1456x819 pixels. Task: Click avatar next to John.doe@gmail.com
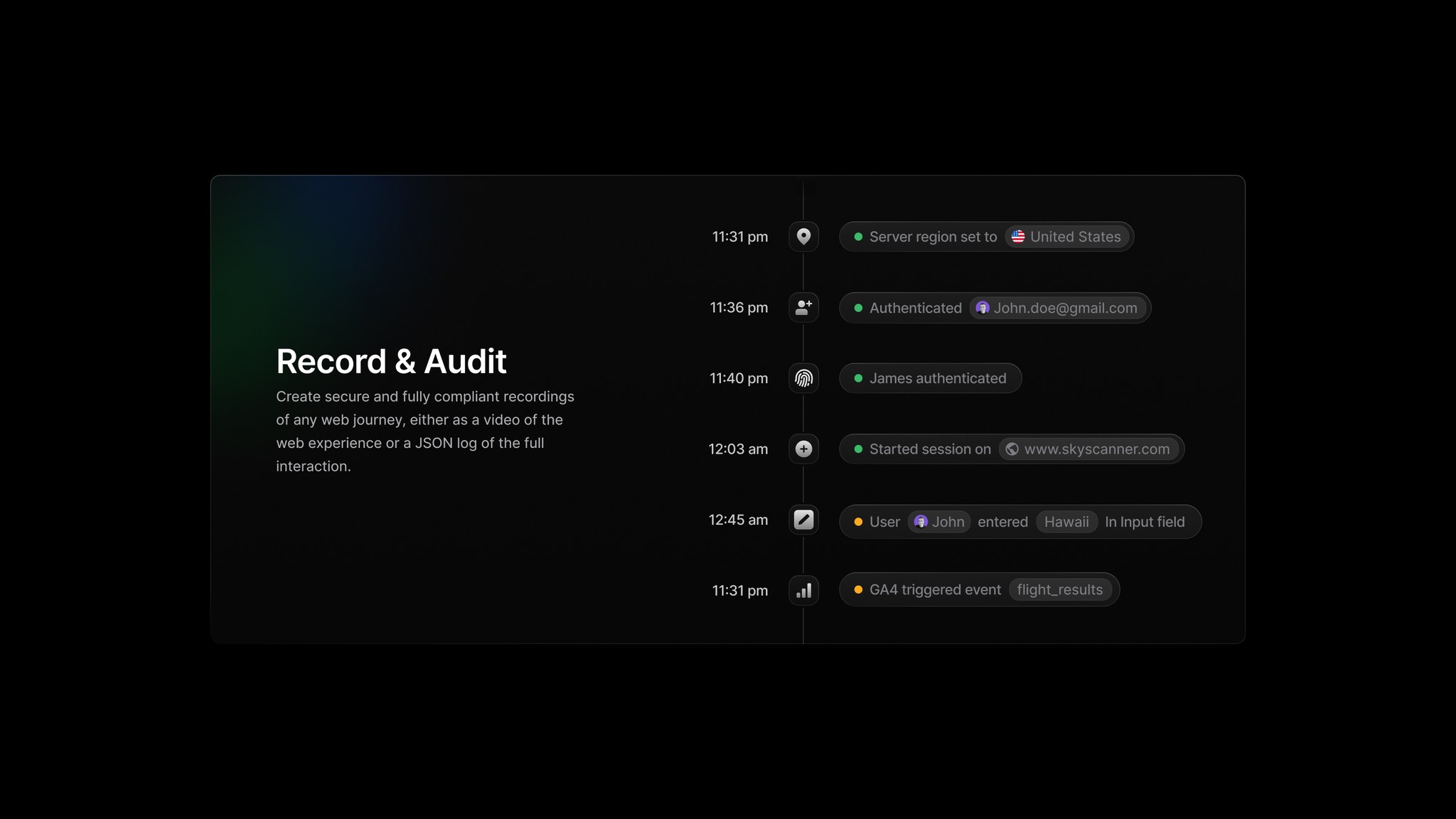pyautogui.click(x=982, y=308)
